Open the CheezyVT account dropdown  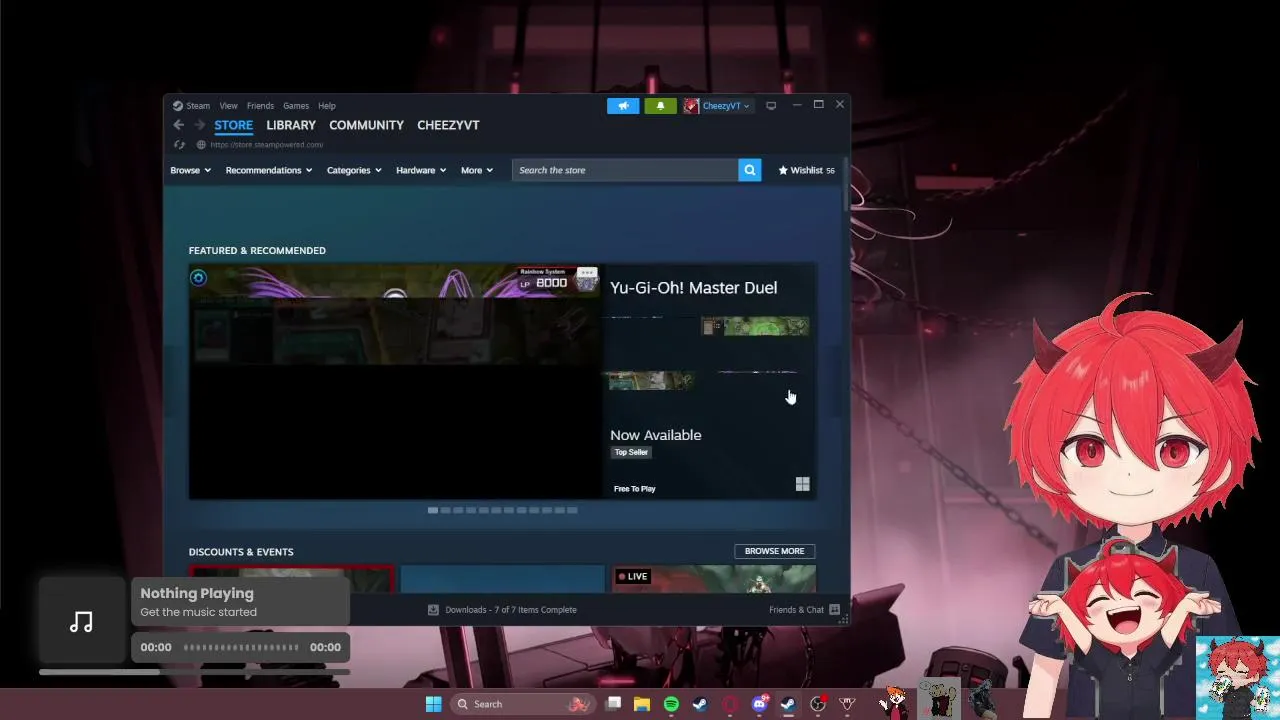coord(725,106)
